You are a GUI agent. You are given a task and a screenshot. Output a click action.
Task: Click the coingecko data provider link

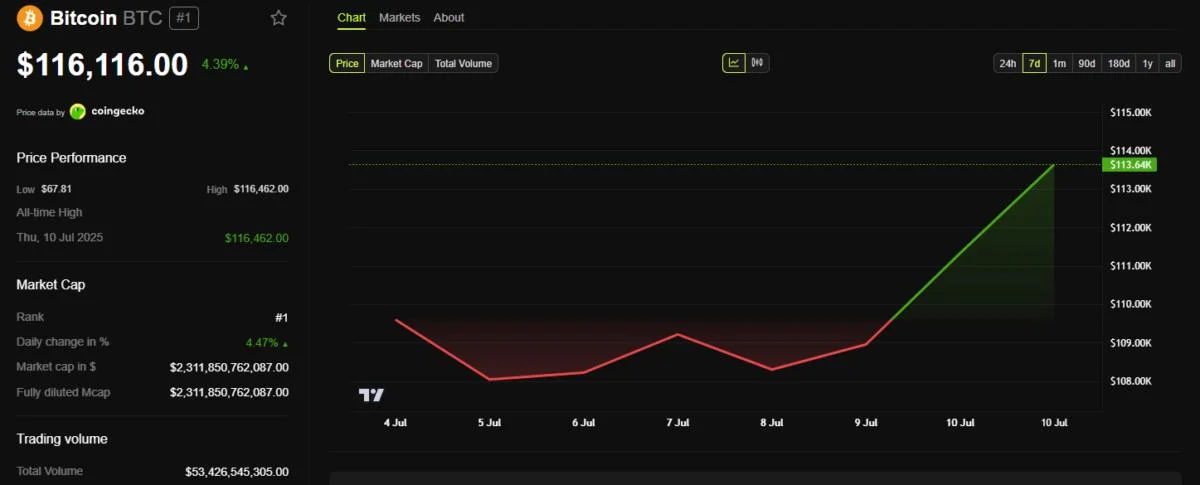coord(107,111)
